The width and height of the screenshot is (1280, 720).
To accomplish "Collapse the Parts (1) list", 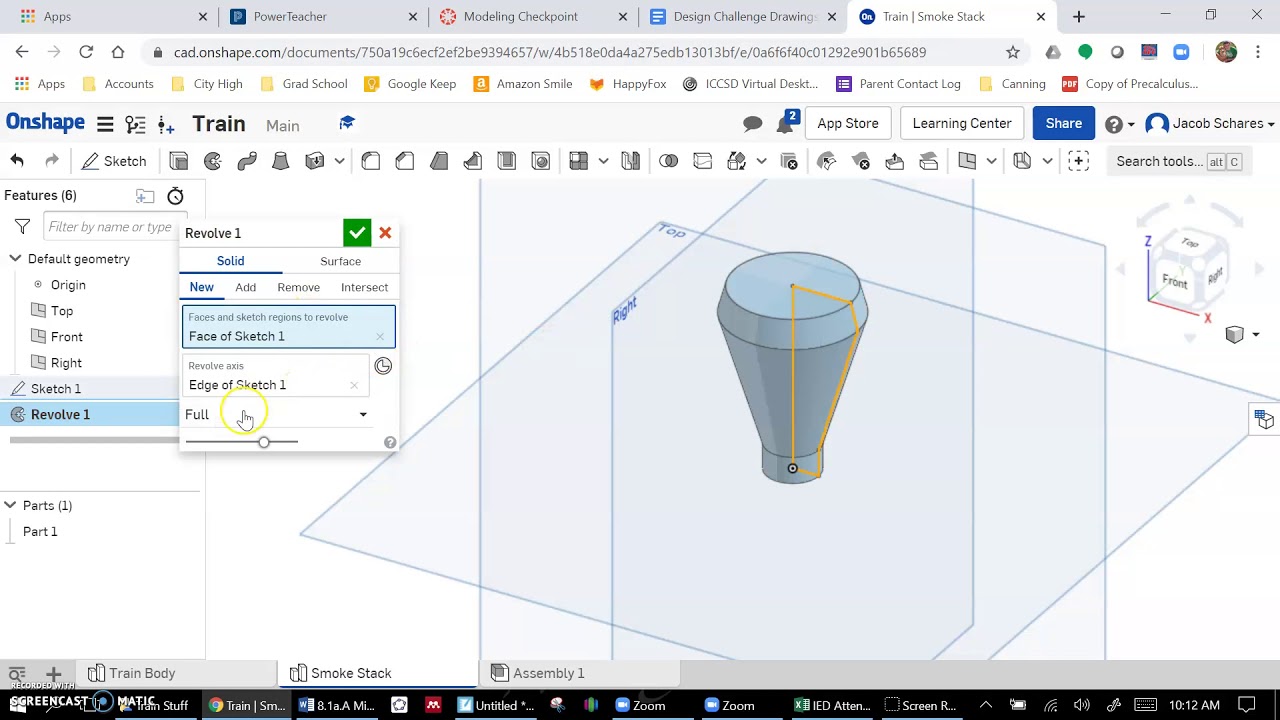I will [10, 506].
